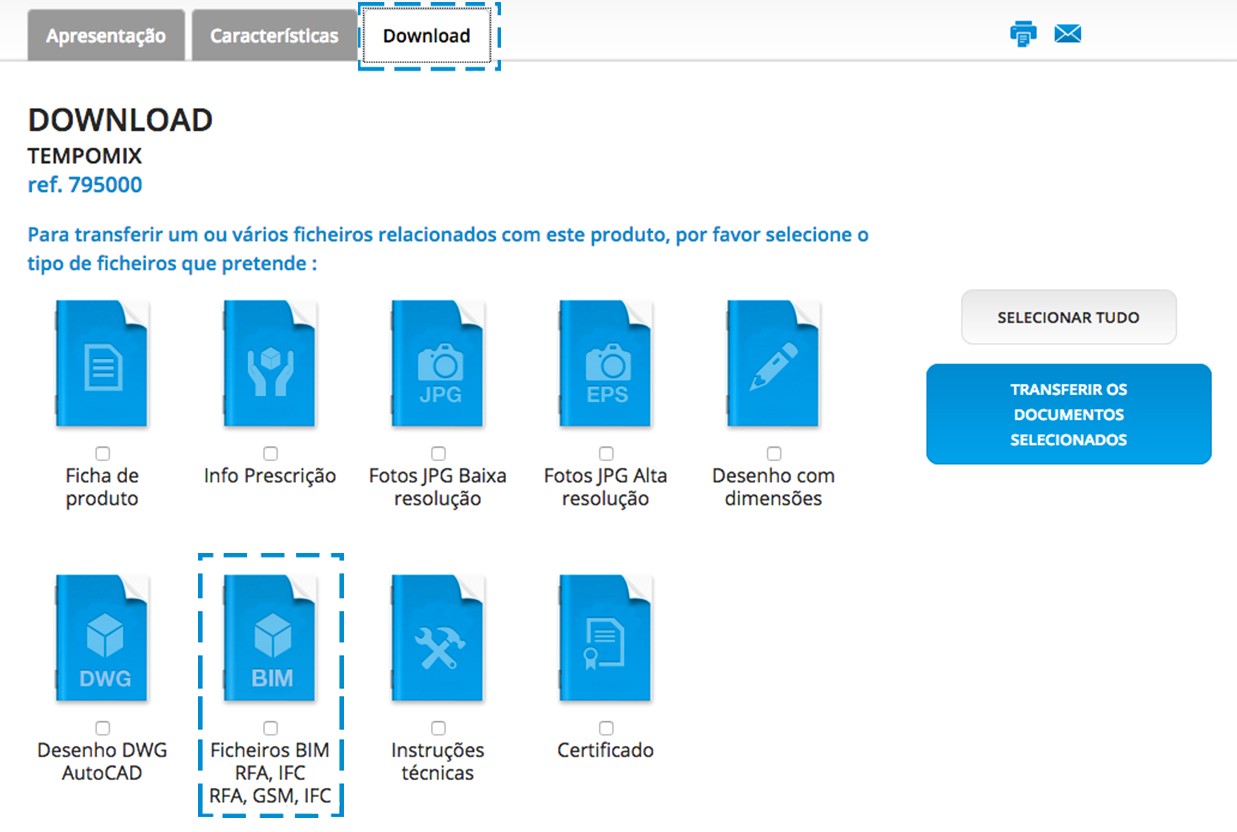
Task: Click the DOWNLOAD heading
Action: [x=120, y=120]
